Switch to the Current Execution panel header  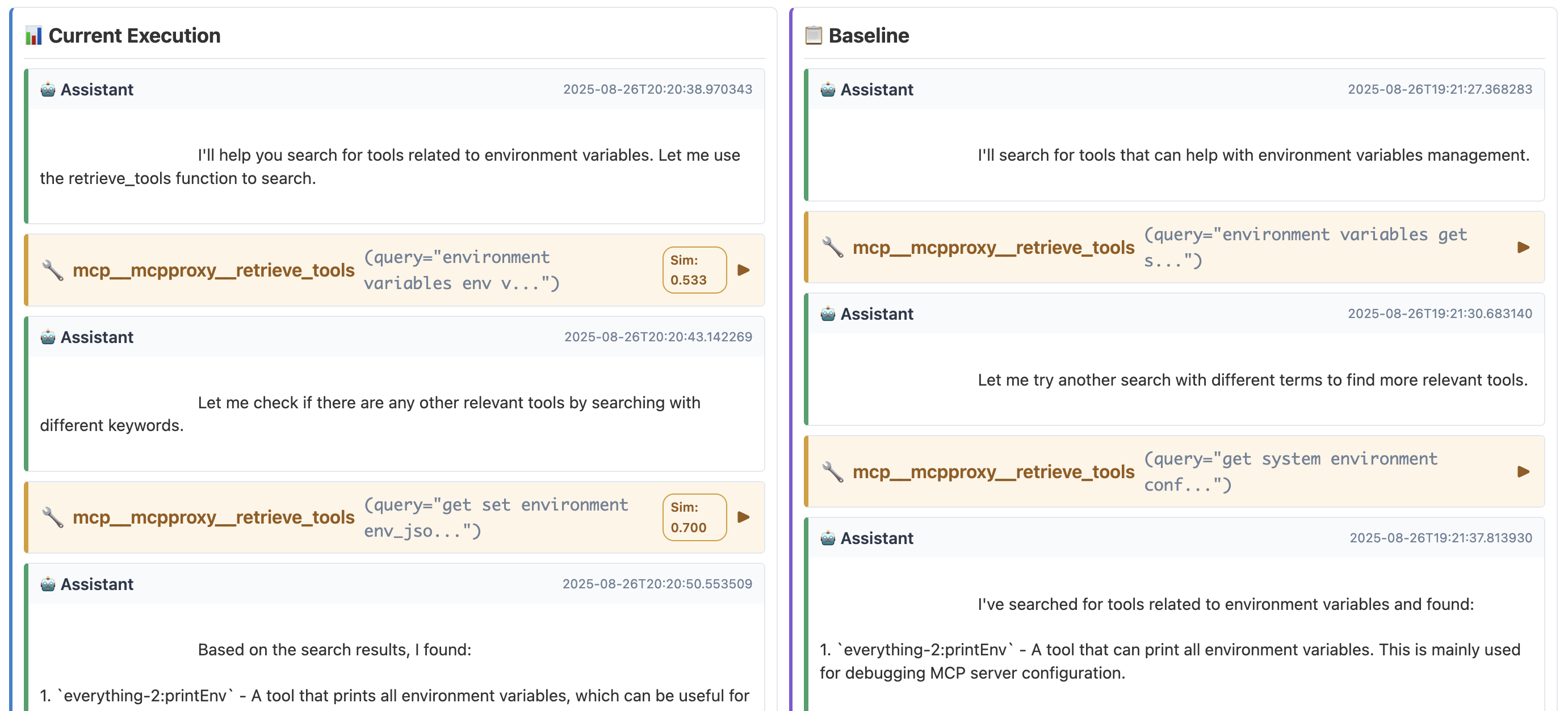(135, 35)
